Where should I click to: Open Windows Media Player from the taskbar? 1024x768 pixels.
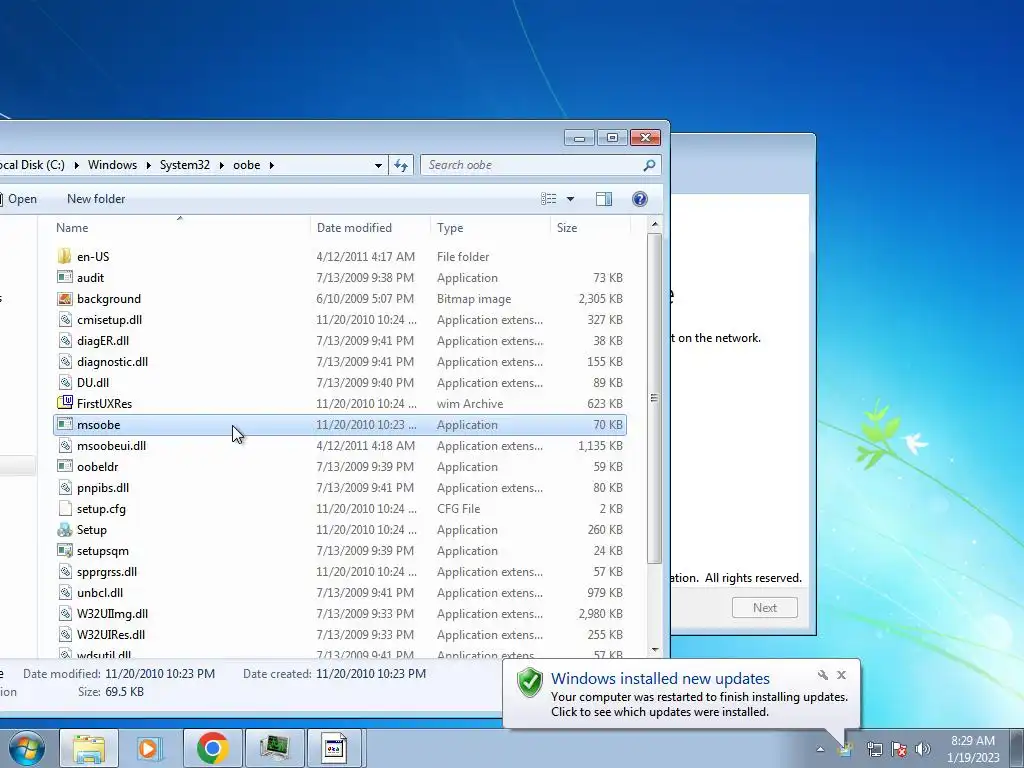pyautogui.click(x=149, y=748)
